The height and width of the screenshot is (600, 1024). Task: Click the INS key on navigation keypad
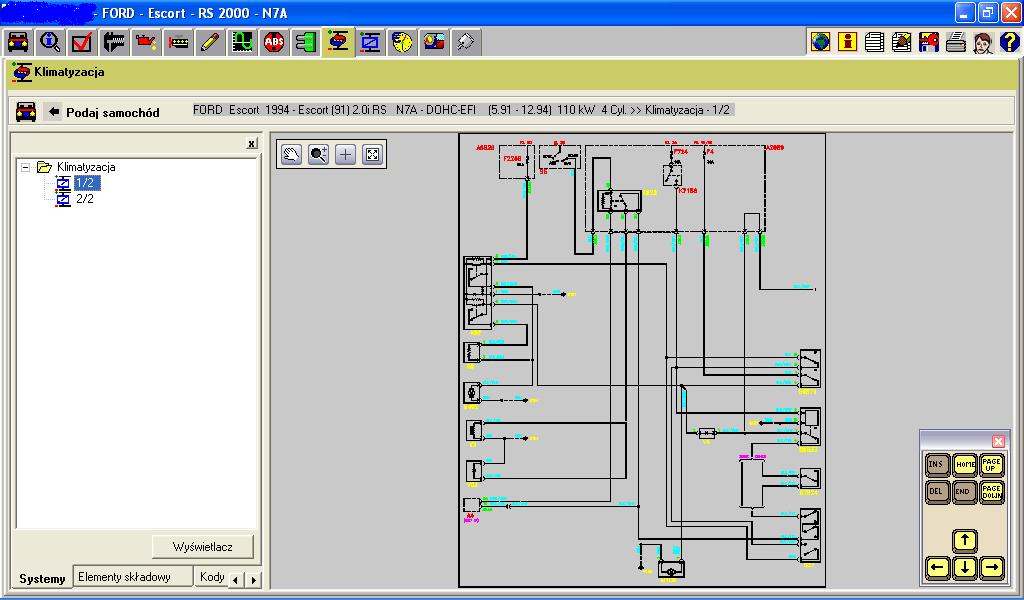(x=937, y=466)
